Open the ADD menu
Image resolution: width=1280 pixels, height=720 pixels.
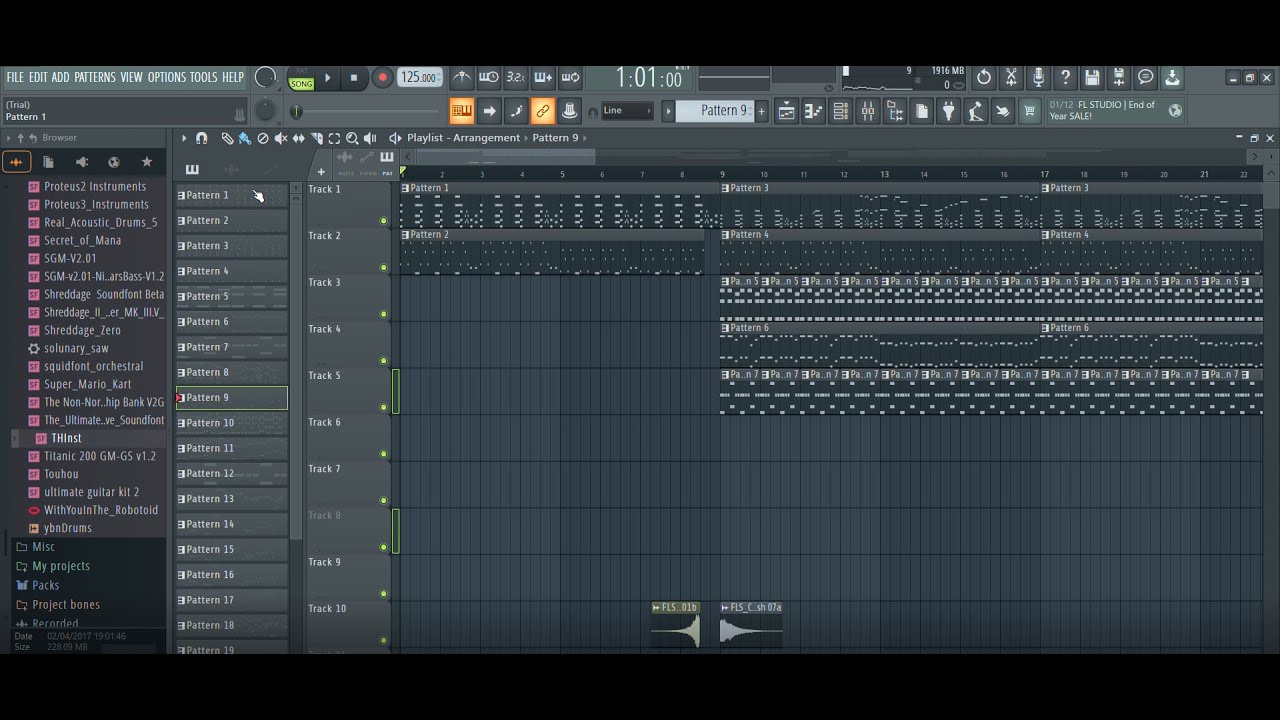61,77
